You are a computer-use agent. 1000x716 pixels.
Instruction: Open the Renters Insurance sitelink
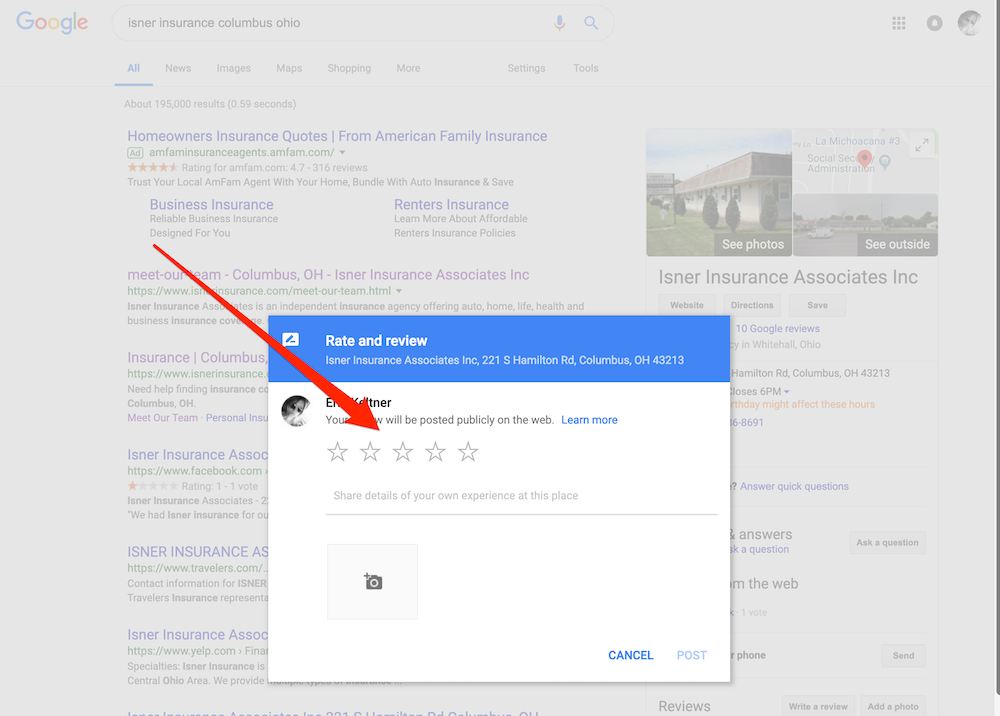(451, 205)
